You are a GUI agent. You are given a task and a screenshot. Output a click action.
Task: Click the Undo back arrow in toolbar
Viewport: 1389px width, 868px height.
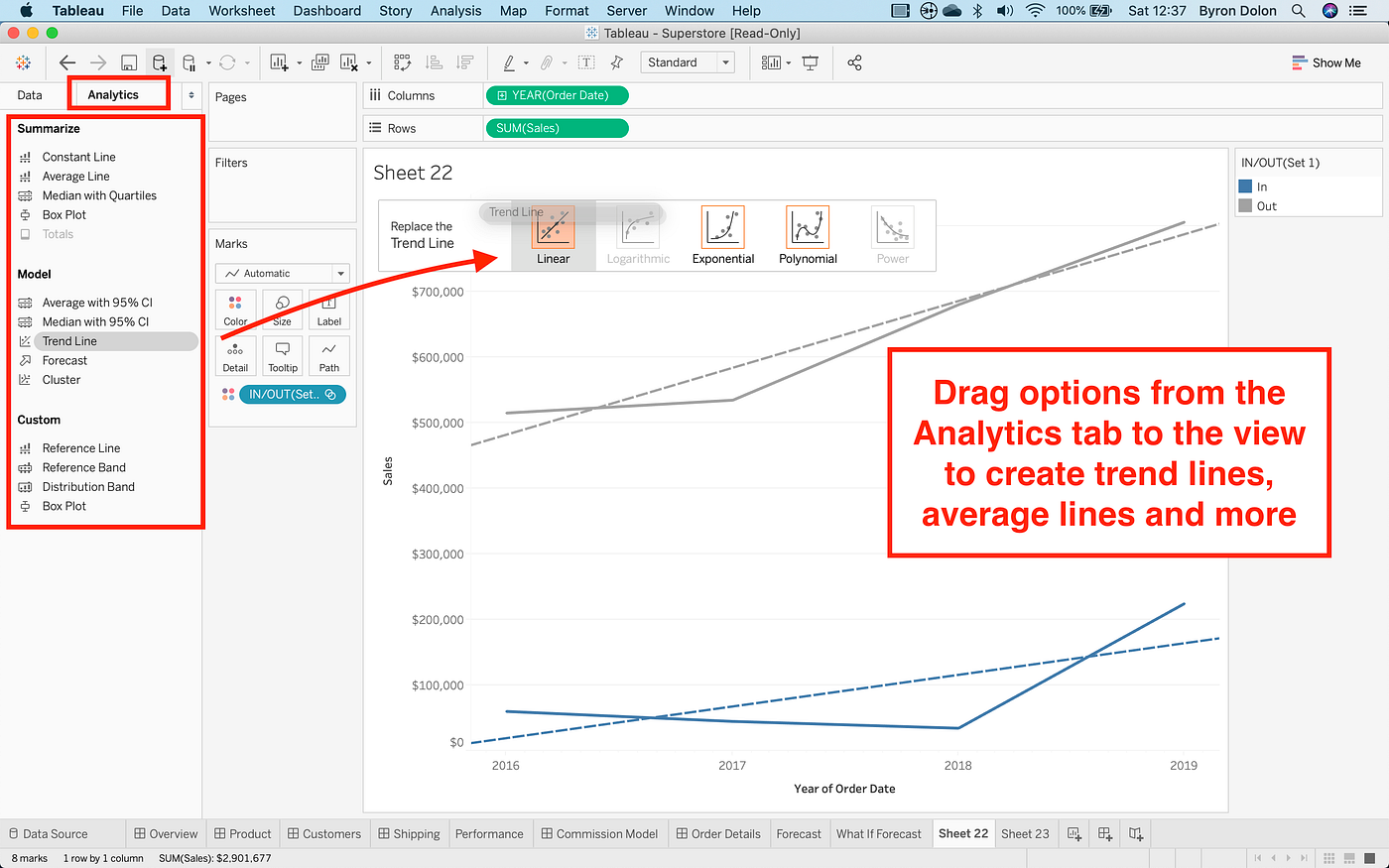67,62
